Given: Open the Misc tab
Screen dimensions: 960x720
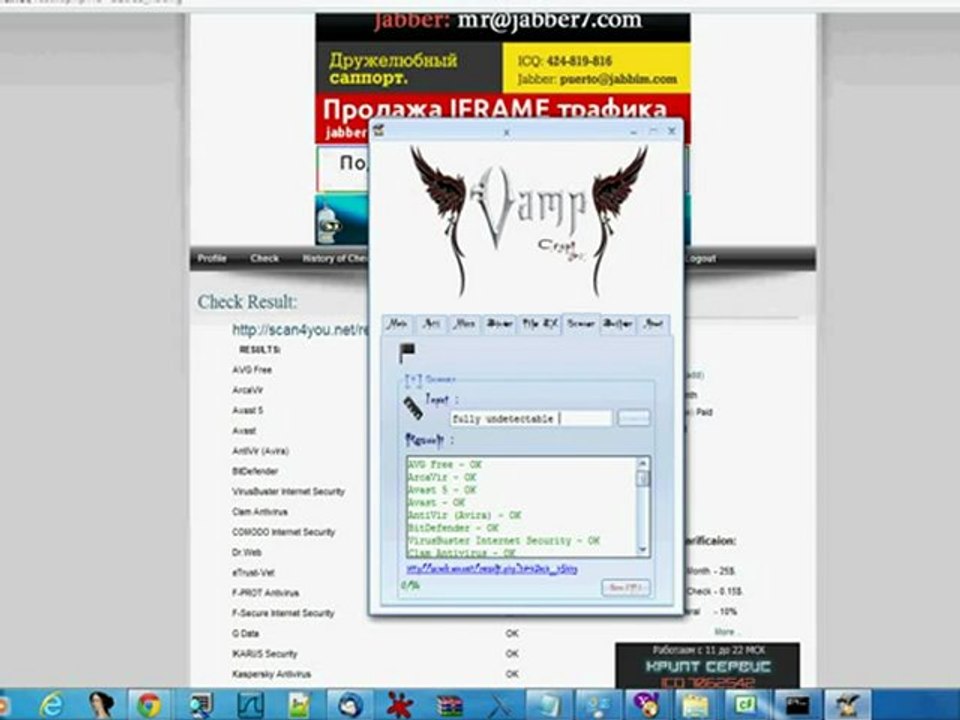Looking at the screenshot, I should (x=464, y=323).
